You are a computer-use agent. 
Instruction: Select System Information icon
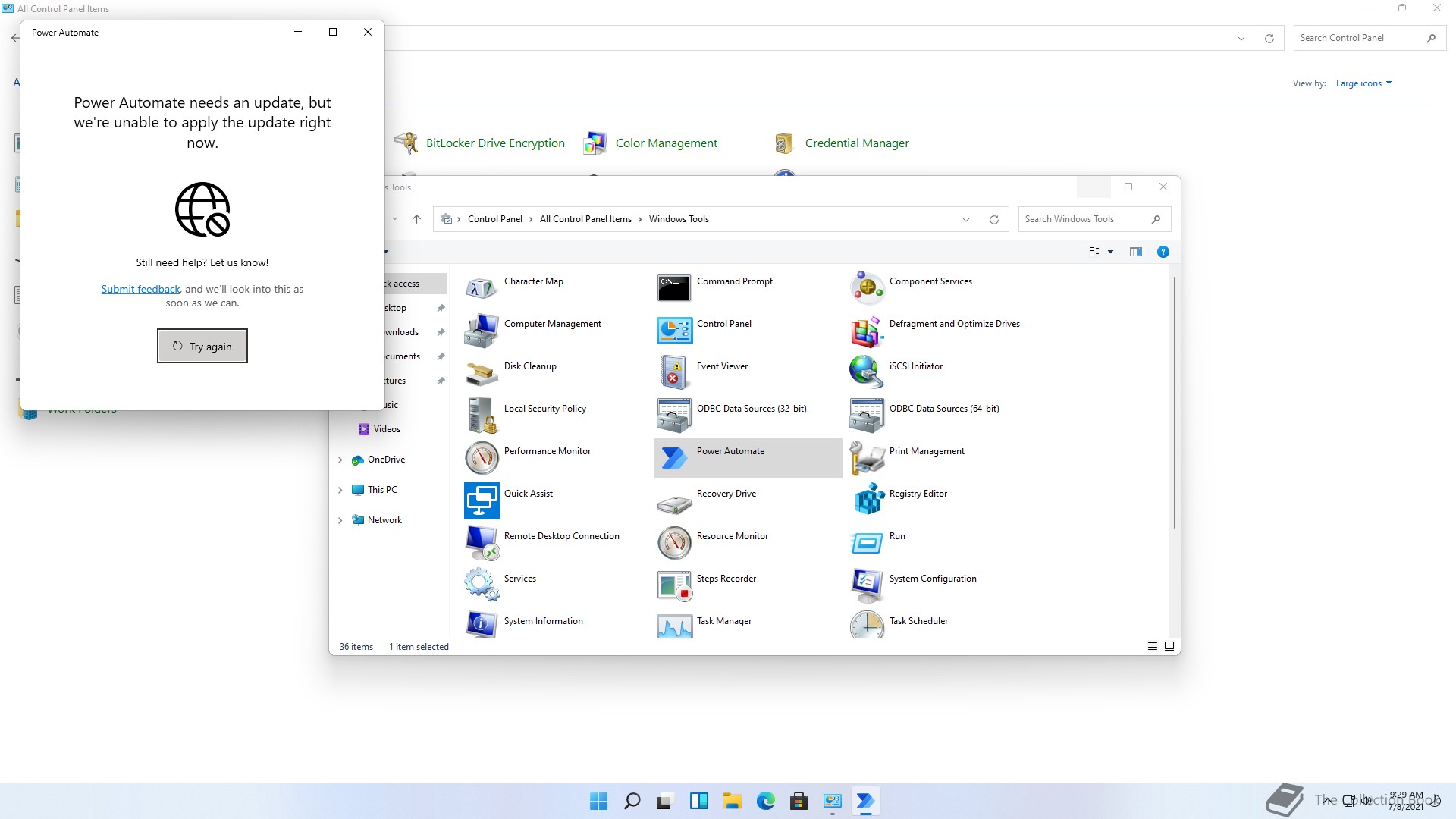pyautogui.click(x=482, y=624)
